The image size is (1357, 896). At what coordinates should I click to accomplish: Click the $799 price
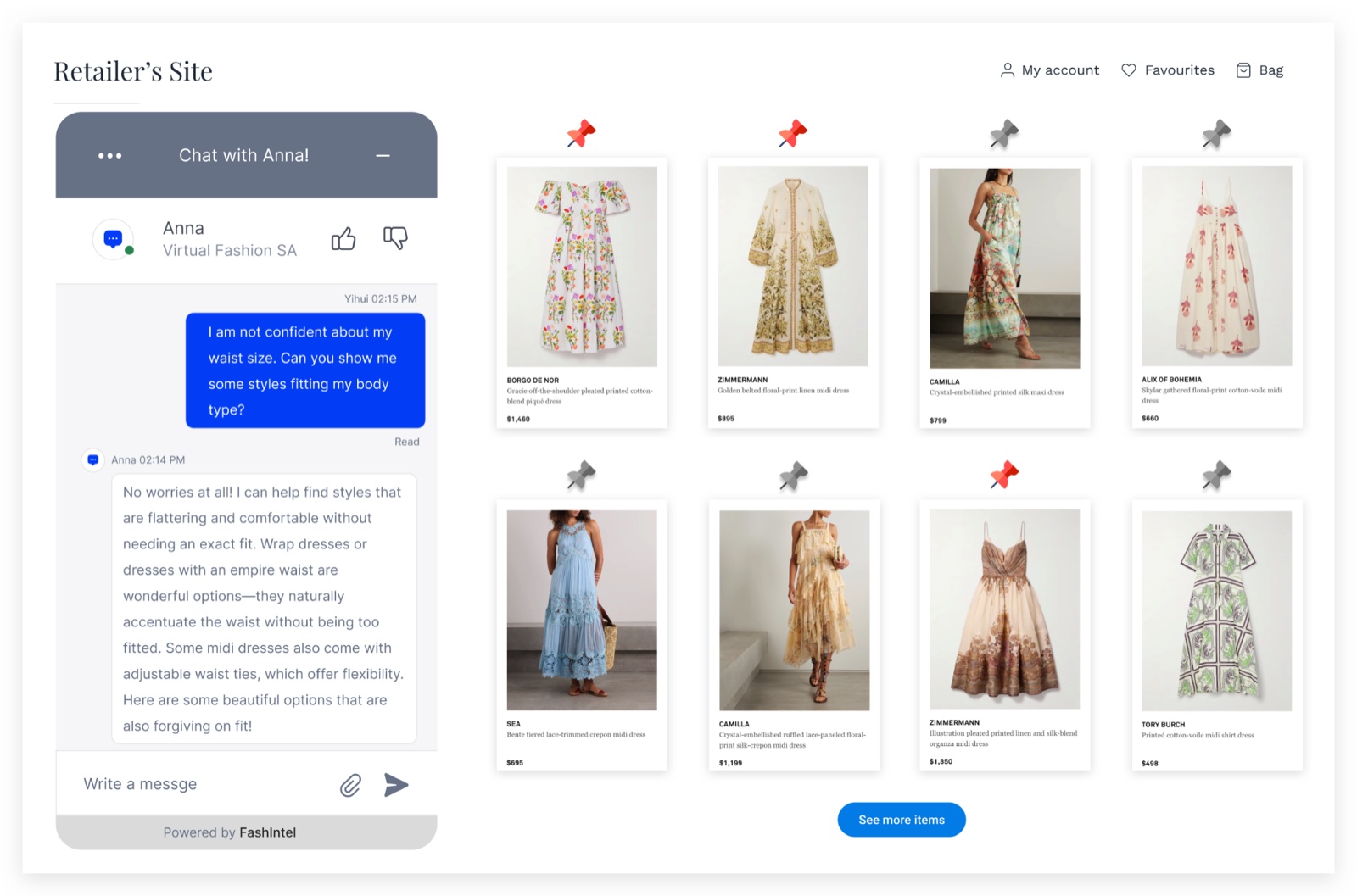coord(937,420)
